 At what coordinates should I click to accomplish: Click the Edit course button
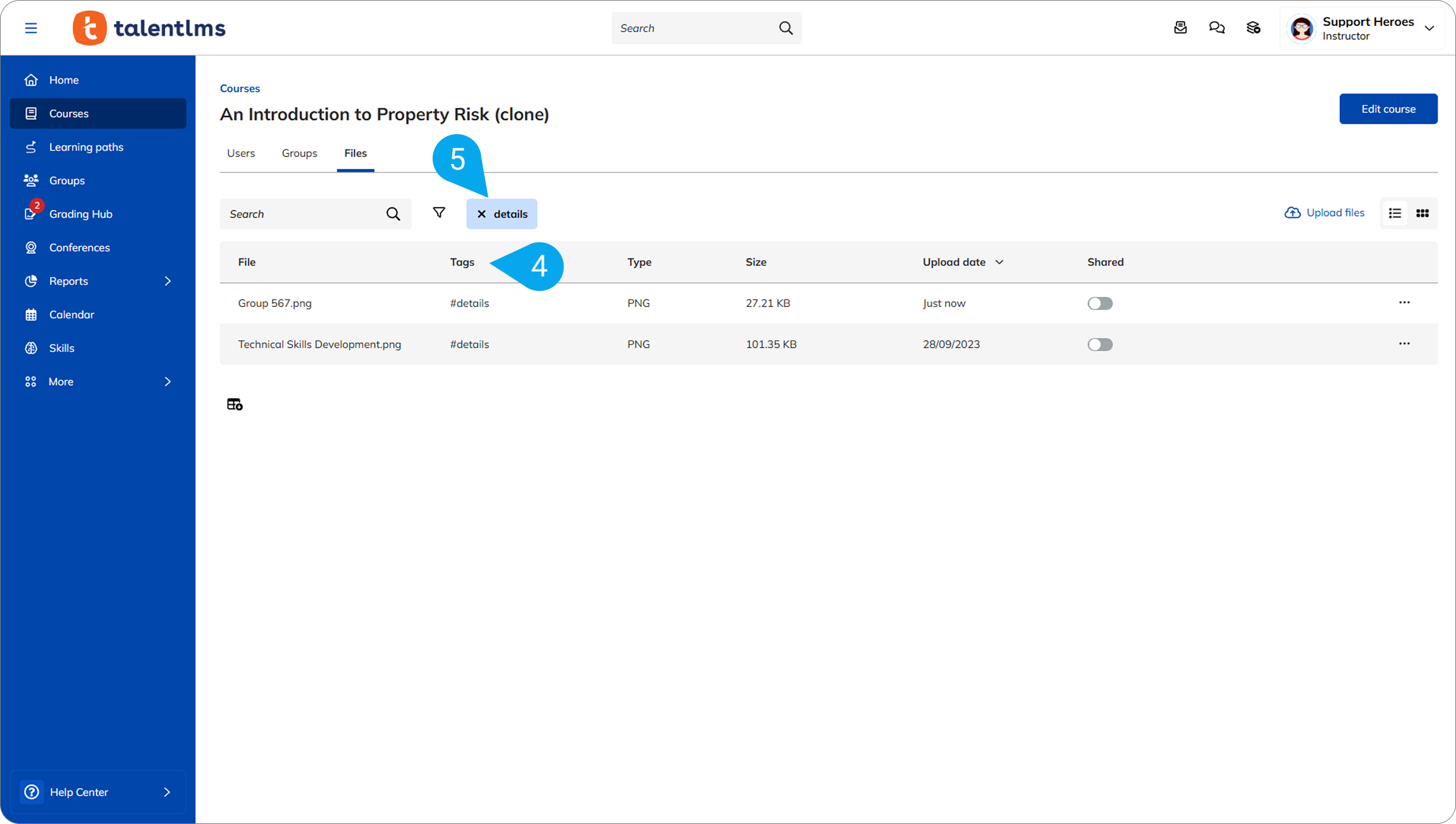click(1388, 109)
